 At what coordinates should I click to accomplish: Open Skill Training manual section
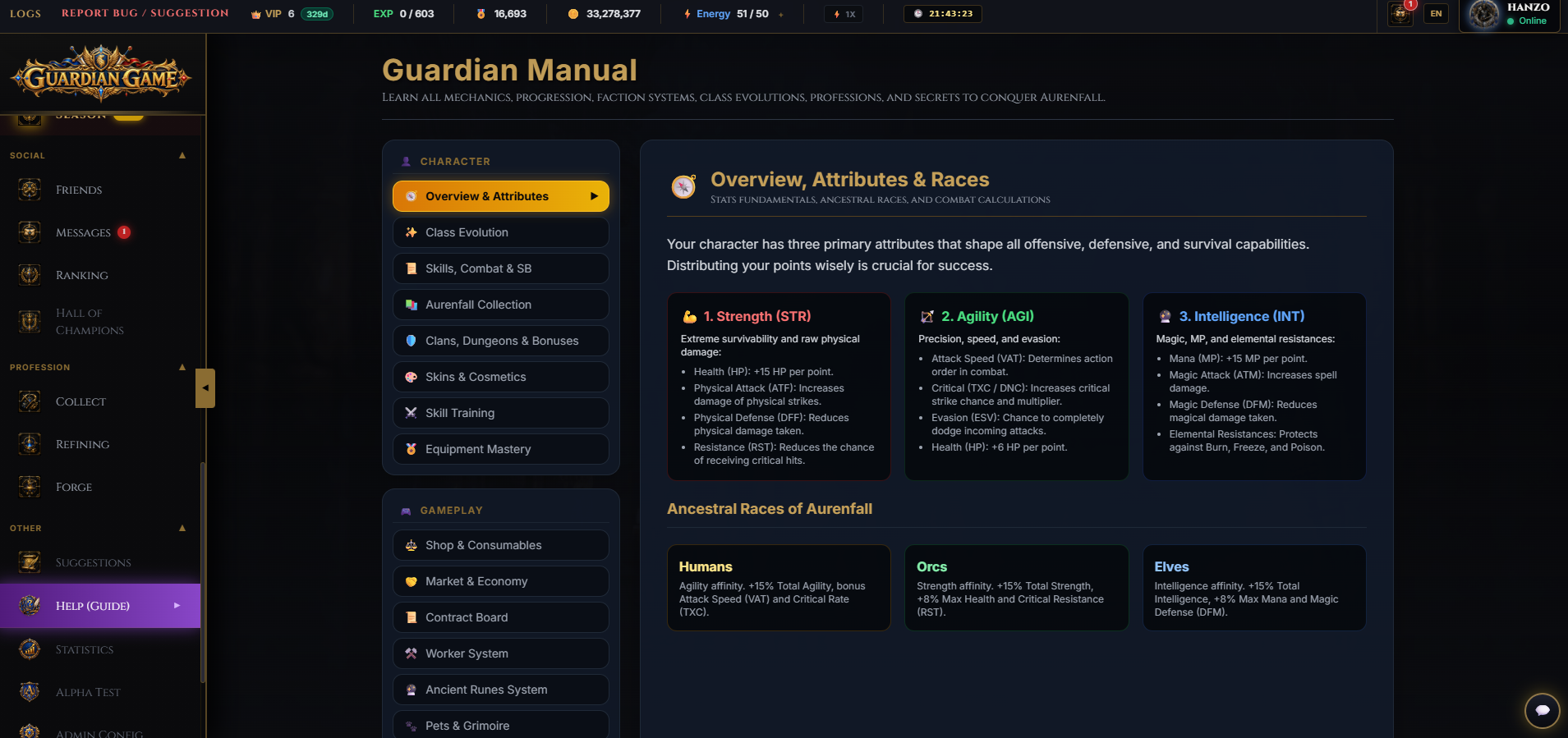click(x=501, y=413)
